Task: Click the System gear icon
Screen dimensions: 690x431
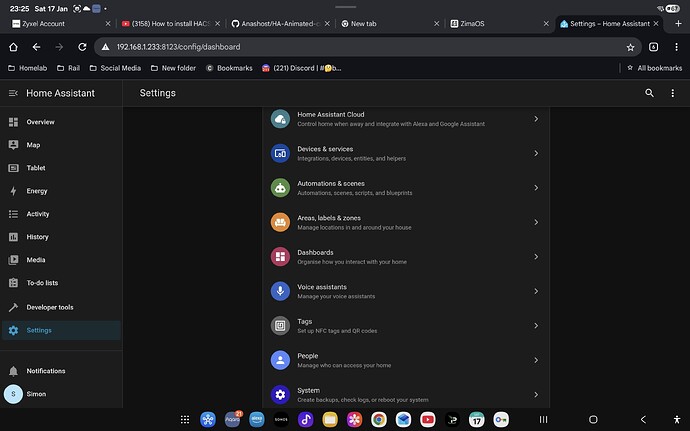Action: [x=280, y=394]
